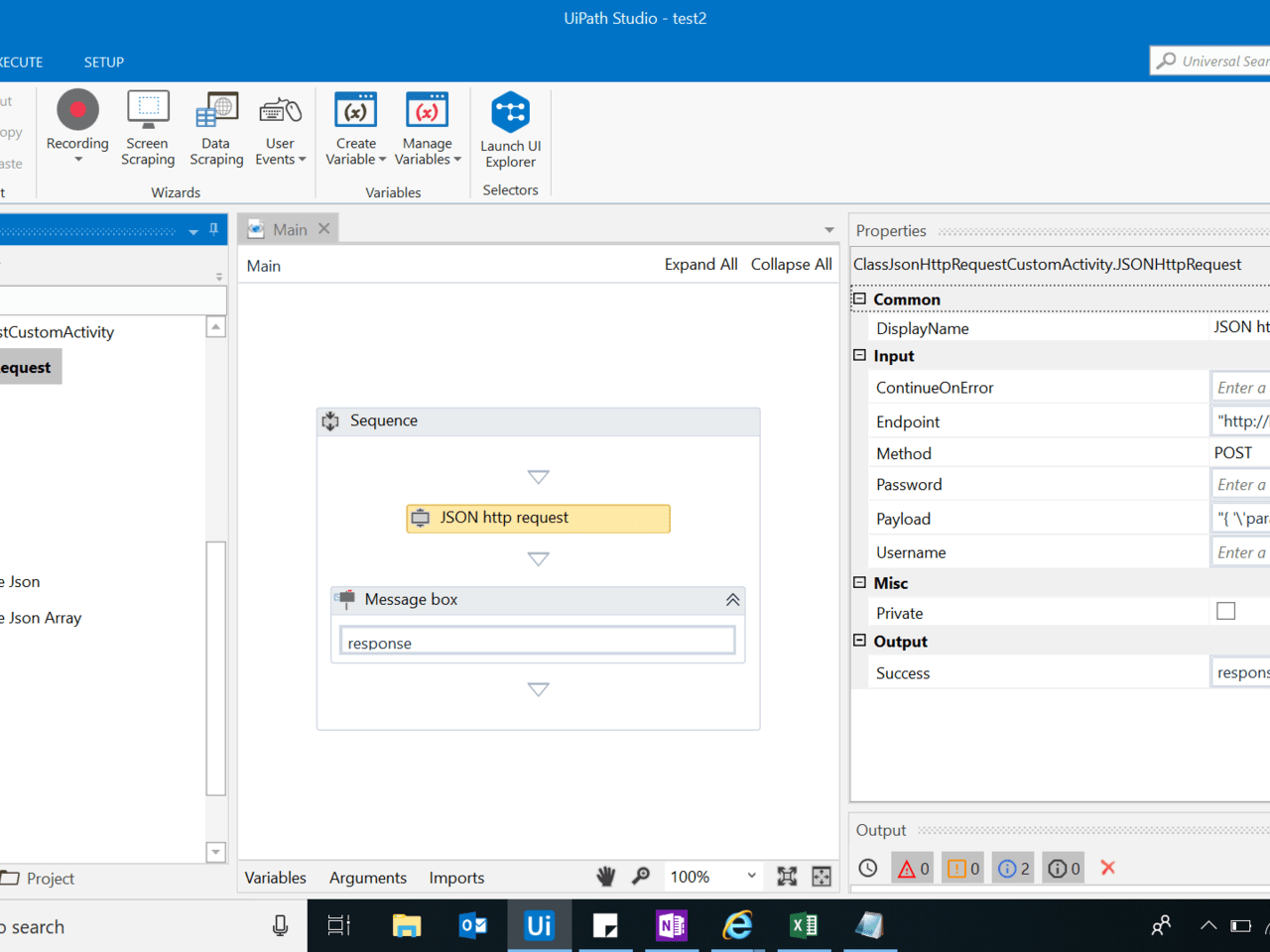This screenshot has width=1270, height=952.
Task: Collapse the Output properties section
Action: click(x=860, y=641)
